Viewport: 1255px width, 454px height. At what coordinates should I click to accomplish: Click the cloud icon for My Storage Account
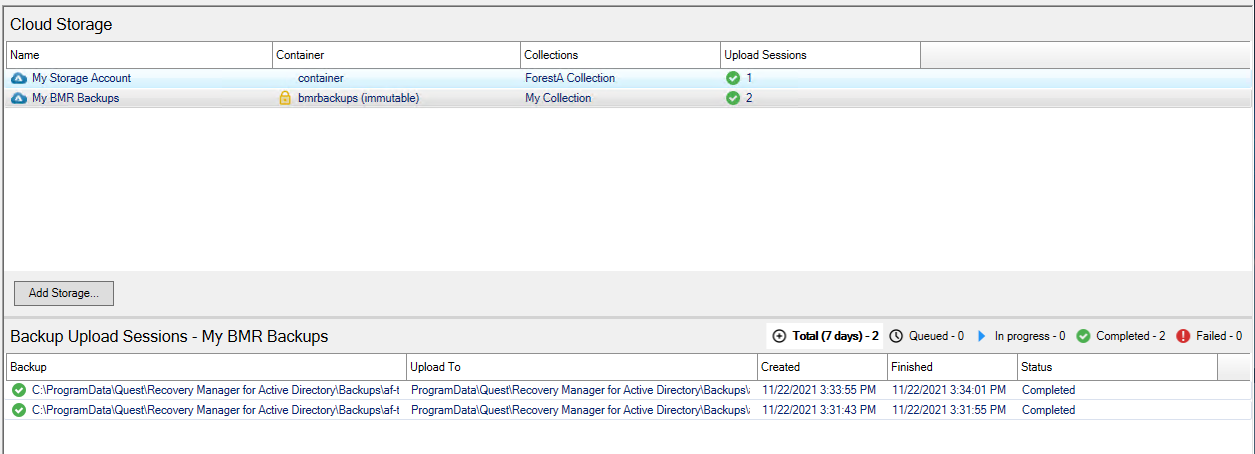click(x=18, y=78)
